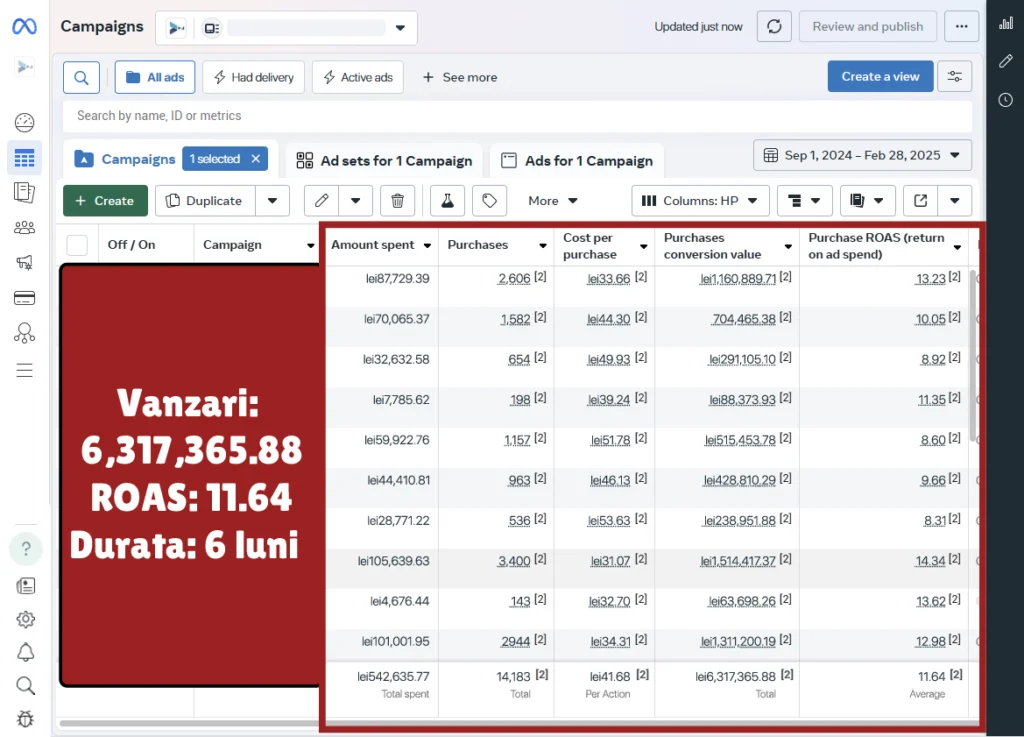Open the Campaigns table icon in sidebar
This screenshot has height=737, width=1024.
point(24,158)
